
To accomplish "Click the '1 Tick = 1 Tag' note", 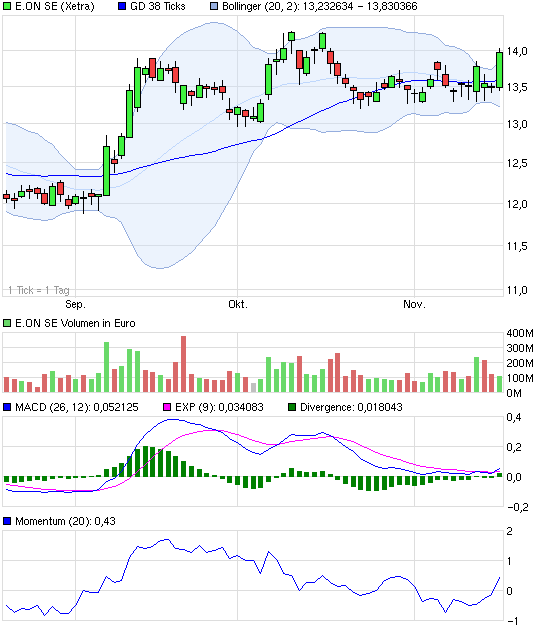I will tap(39, 290).
